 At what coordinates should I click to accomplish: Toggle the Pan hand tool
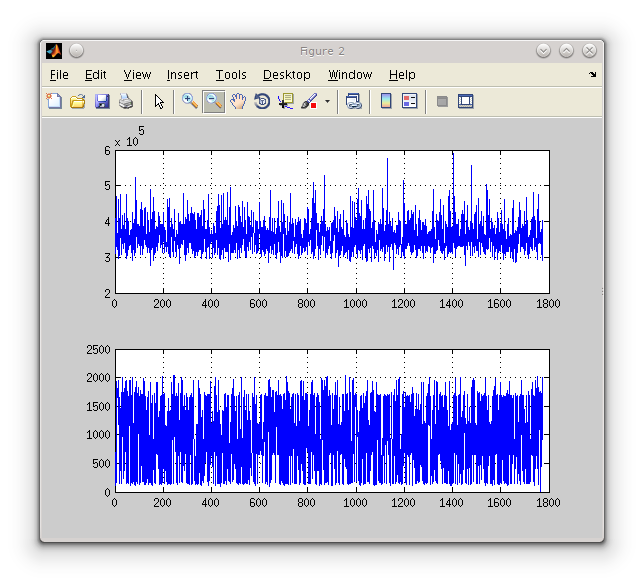[x=238, y=101]
